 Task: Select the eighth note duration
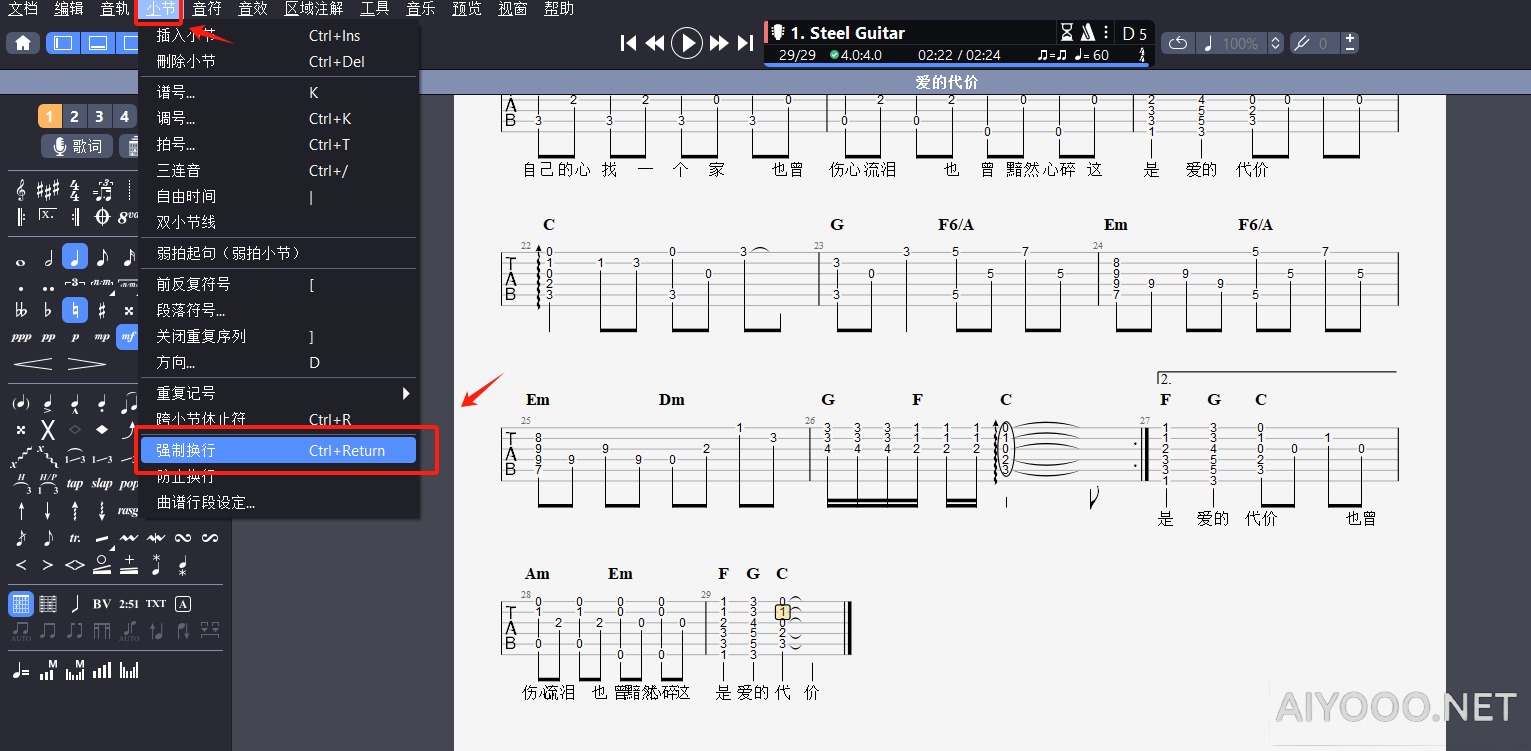(x=102, y=258)
